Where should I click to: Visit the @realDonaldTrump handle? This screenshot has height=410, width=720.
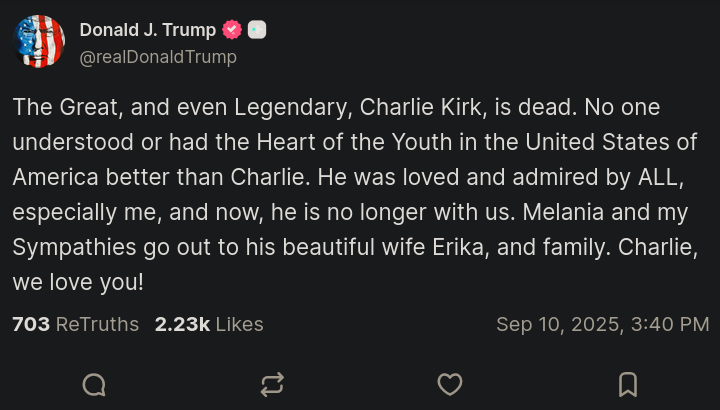(x=158, y=57)
